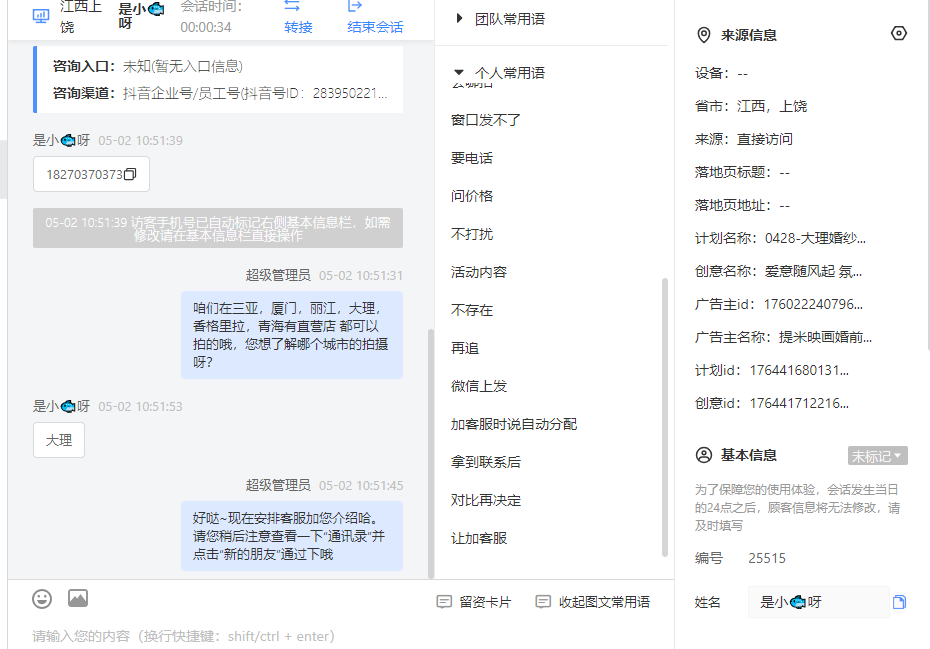Click the 创意id 176441712216 value

tap(799, 403)
